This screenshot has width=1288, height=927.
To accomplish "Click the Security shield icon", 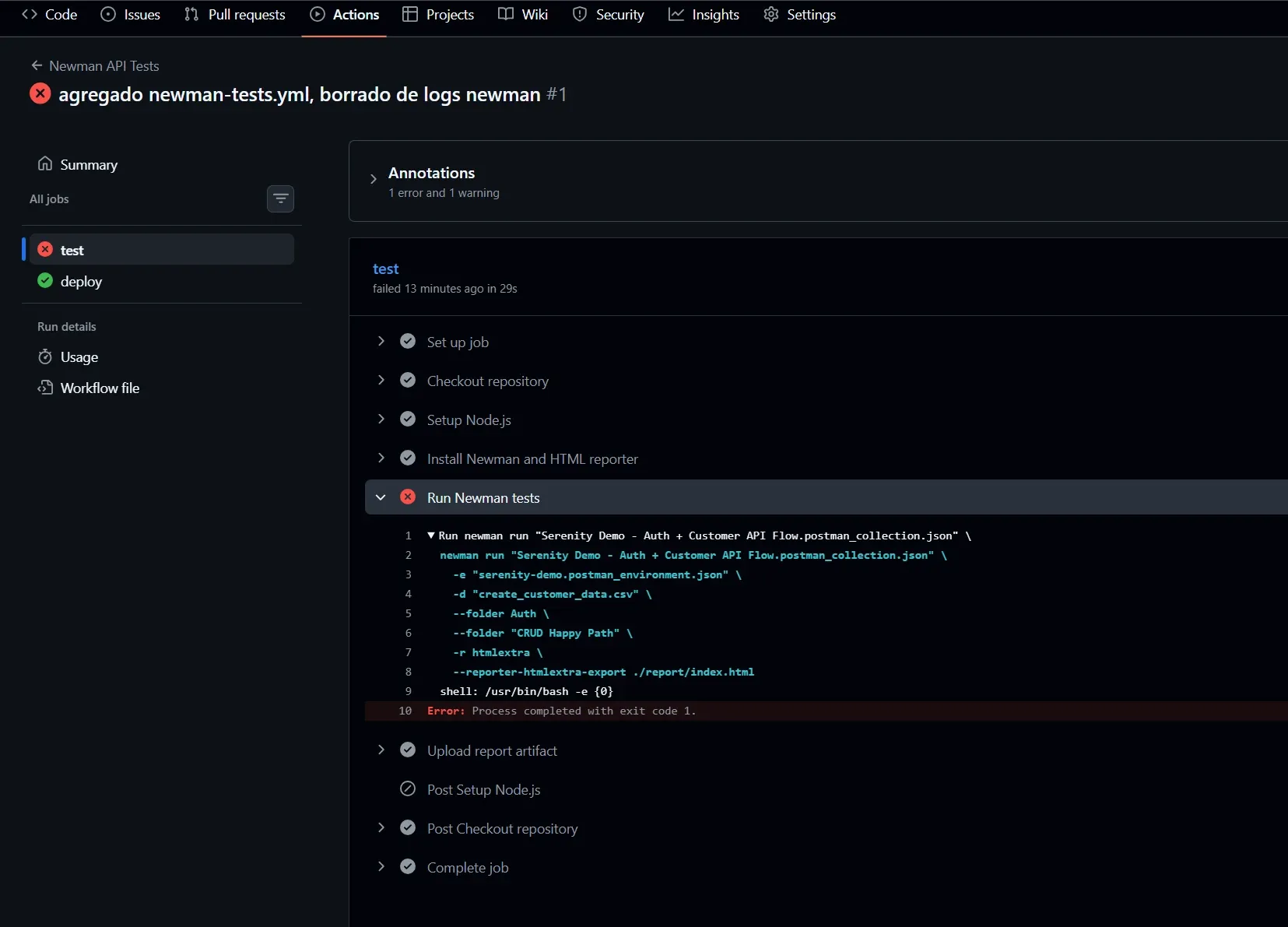I will (x=581, y=14).
